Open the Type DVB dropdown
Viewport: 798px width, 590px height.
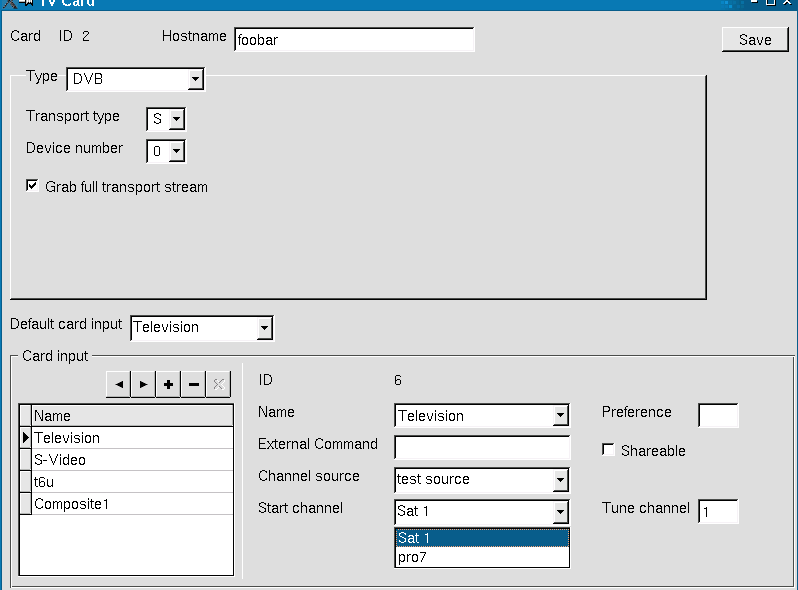(x=195, y=79)
